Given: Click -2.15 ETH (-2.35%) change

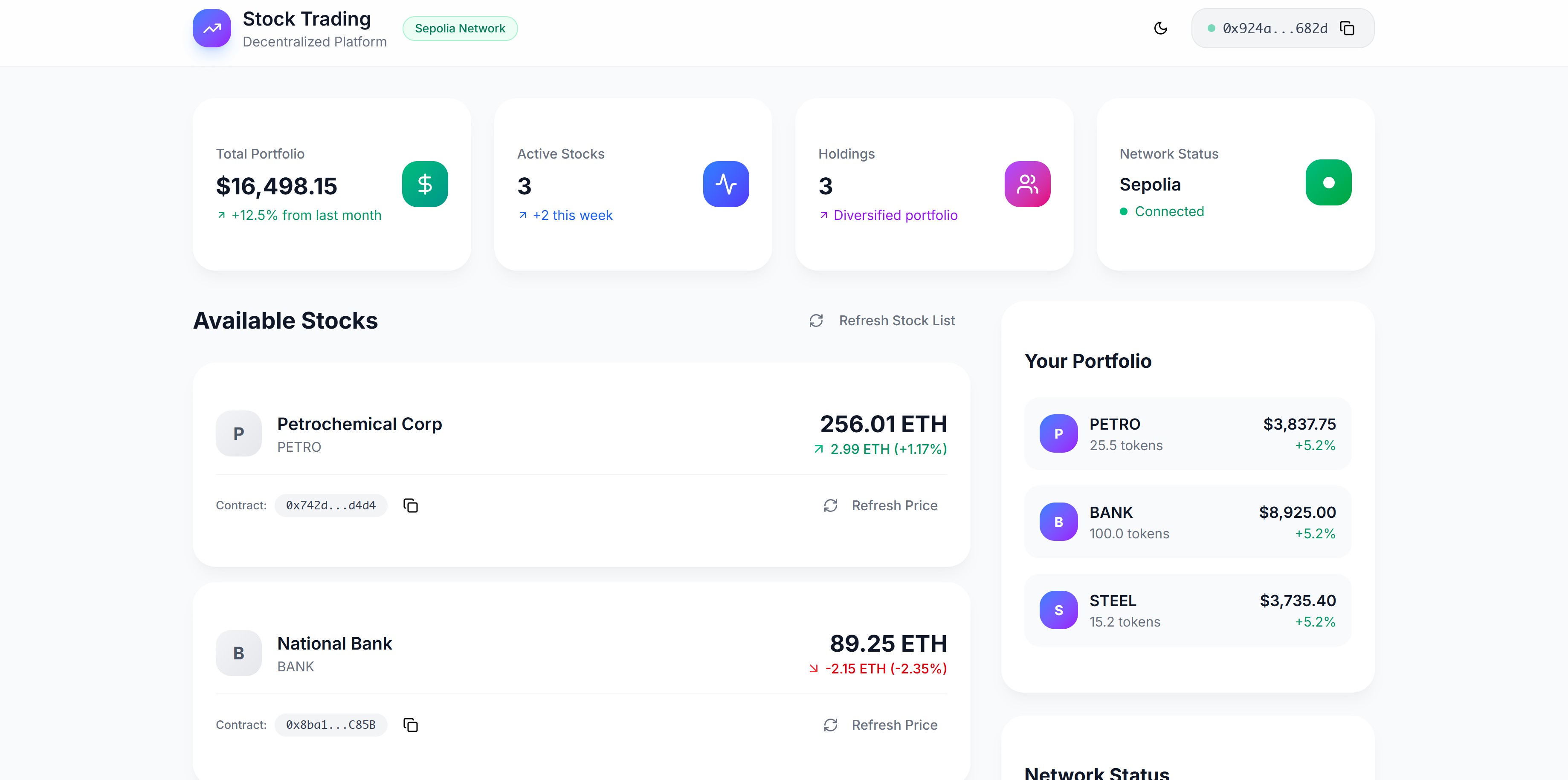Looking at the screenshot, I should (x=886, y=669).
